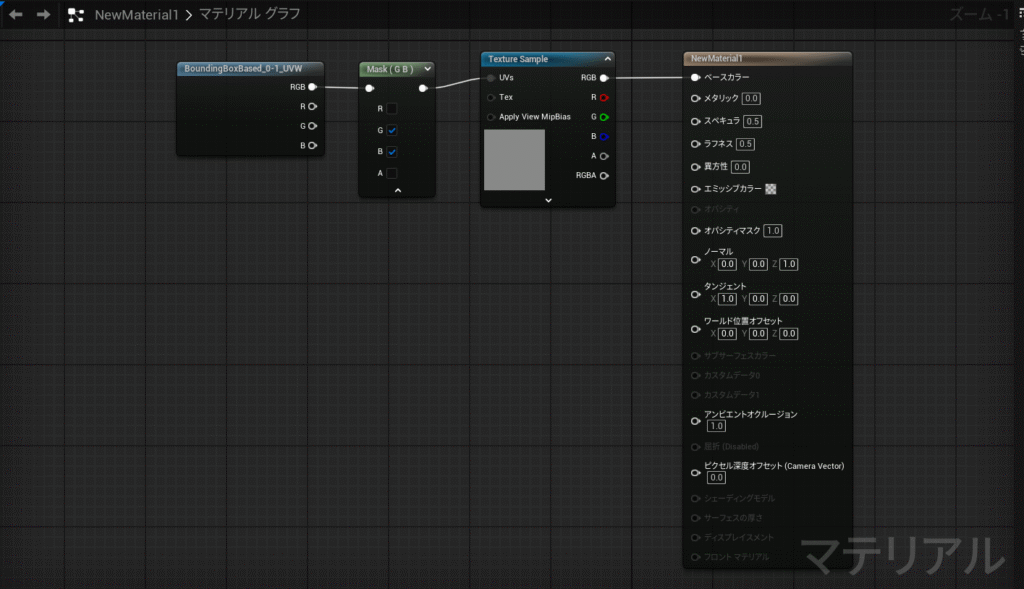Click the Apply View MipBias input pin
The image size is (1024, 589).
[x=491, y=117]
